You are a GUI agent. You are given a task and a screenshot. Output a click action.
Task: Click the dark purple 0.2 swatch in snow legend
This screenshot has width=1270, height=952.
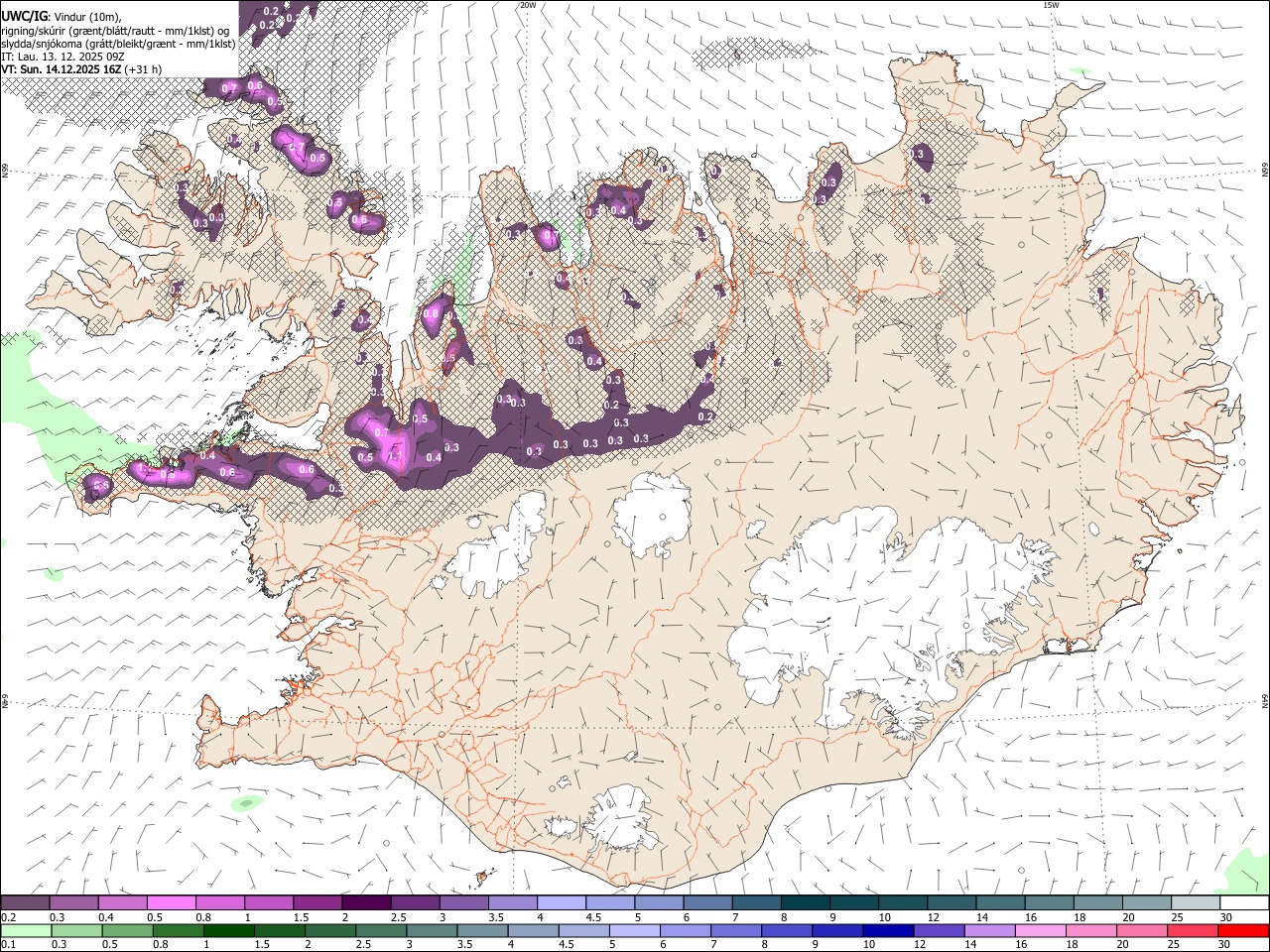(x=26, y=902)
